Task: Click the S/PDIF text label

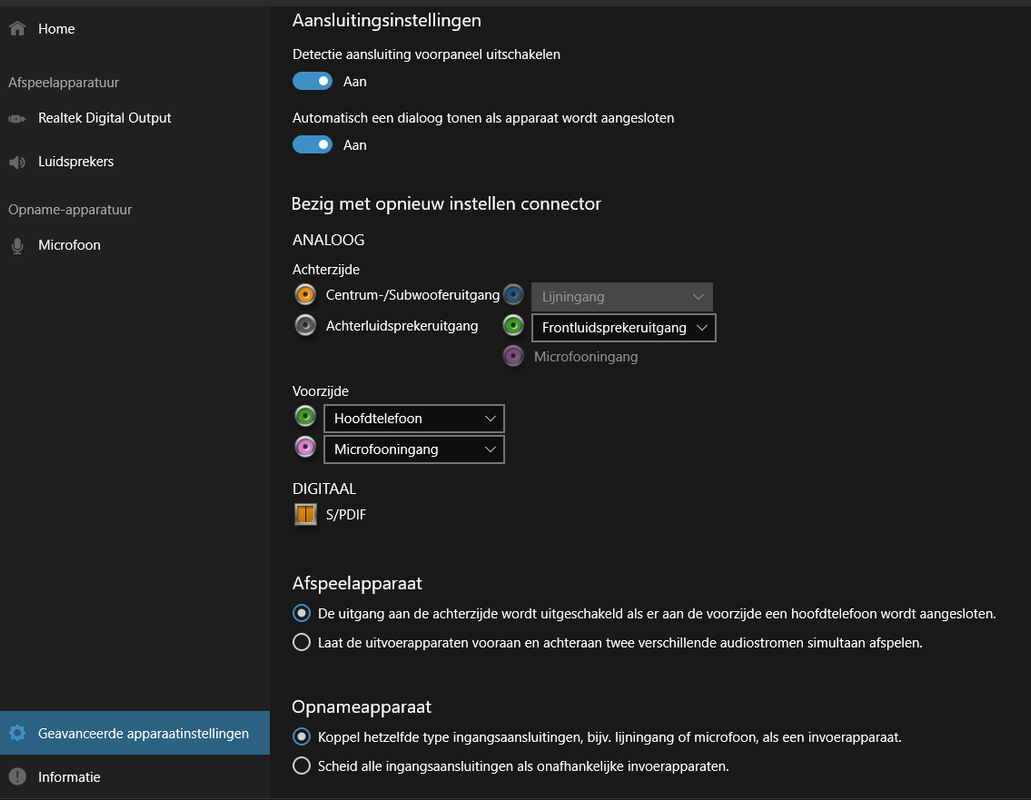Action: pos(346,515)
